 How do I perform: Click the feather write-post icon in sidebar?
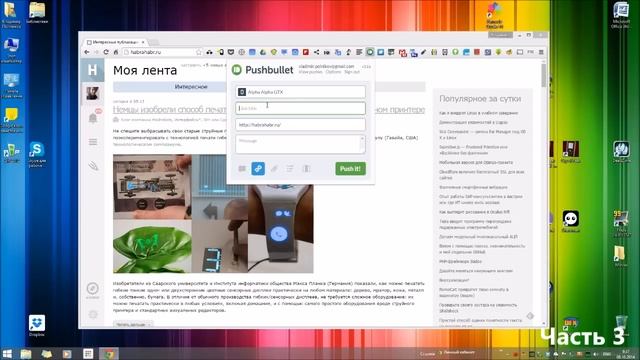pyautogui.click(x=93, y=165)
